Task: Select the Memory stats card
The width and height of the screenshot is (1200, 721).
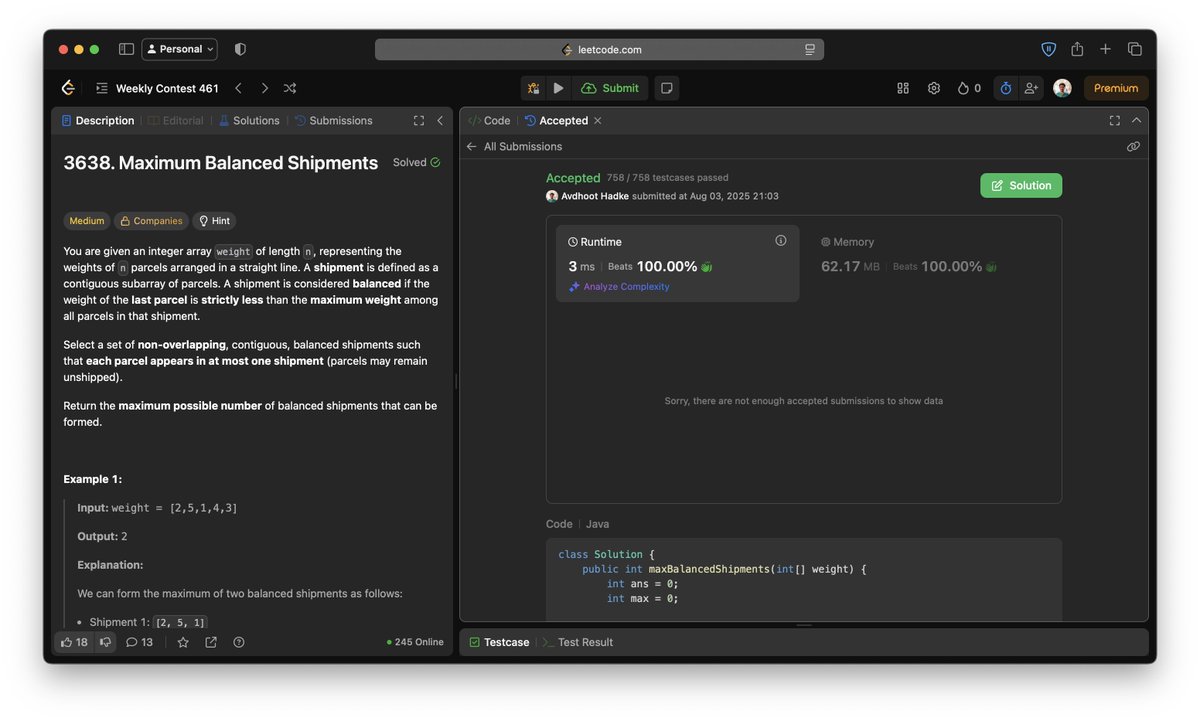Action: click(931, 263)
